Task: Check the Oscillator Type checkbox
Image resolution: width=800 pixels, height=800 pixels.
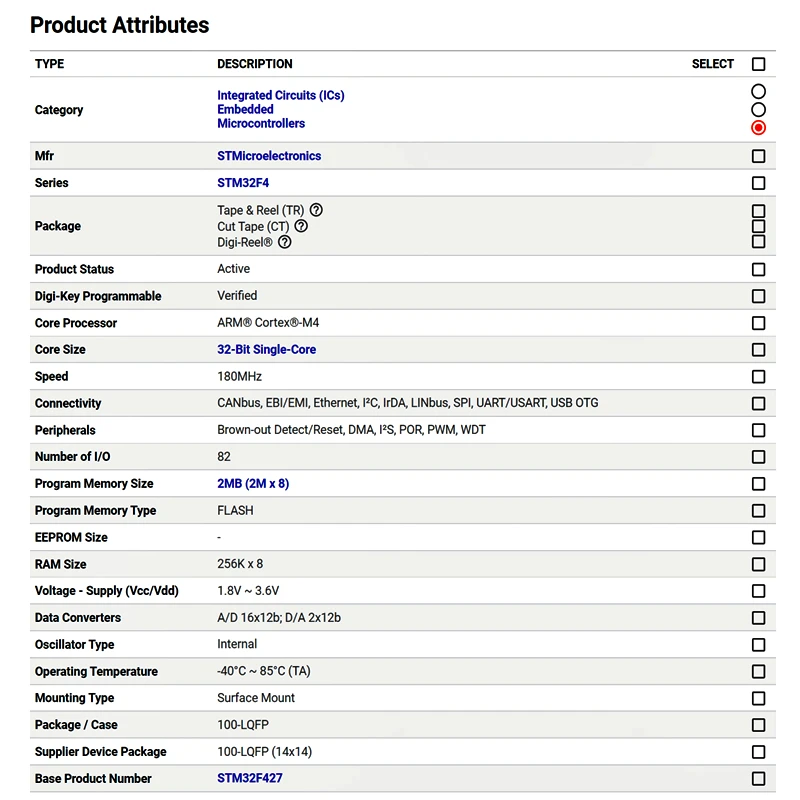Action: 759,645
